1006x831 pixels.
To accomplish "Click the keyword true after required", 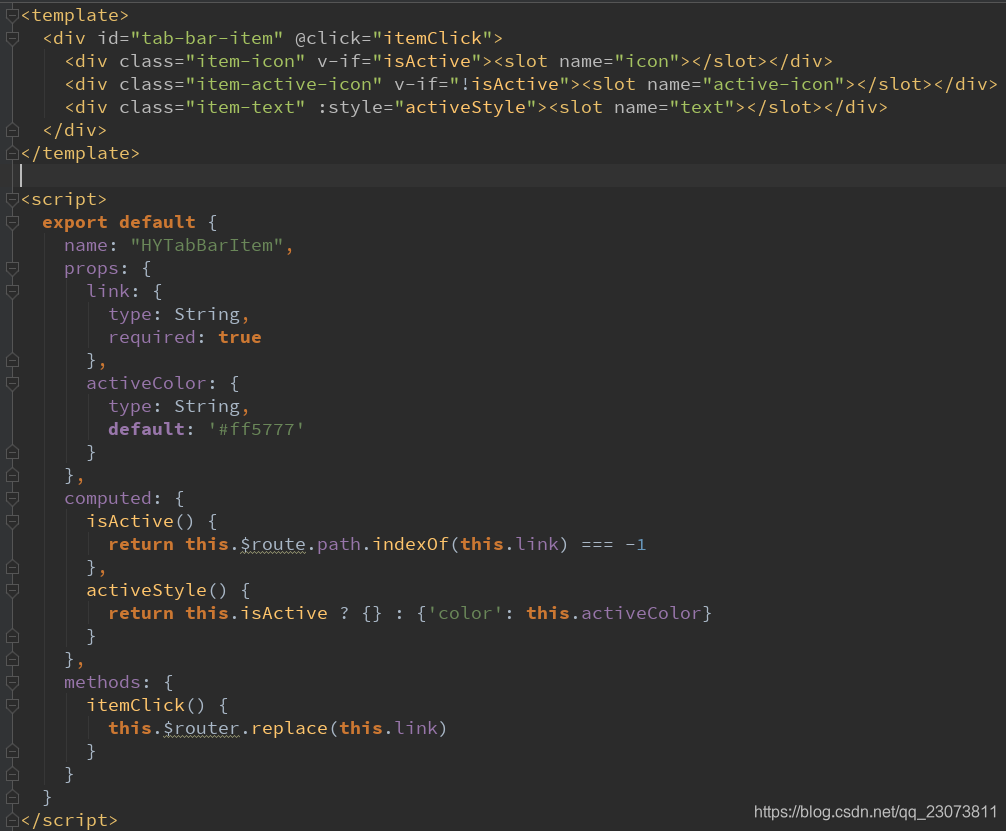I will click(x=240, y=338).
